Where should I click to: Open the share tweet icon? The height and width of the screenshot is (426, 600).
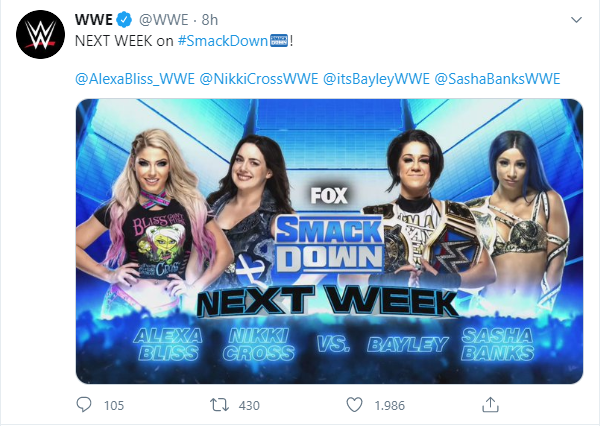click(x=490, y=405)
